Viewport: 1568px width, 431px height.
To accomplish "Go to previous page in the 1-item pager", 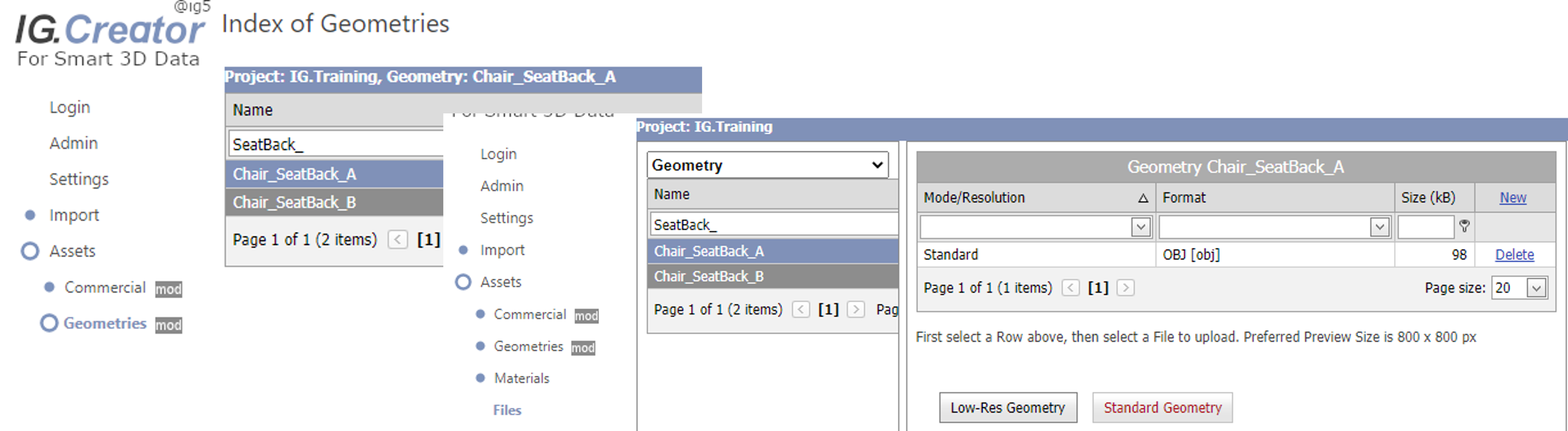I will (x=1070, y=287).
